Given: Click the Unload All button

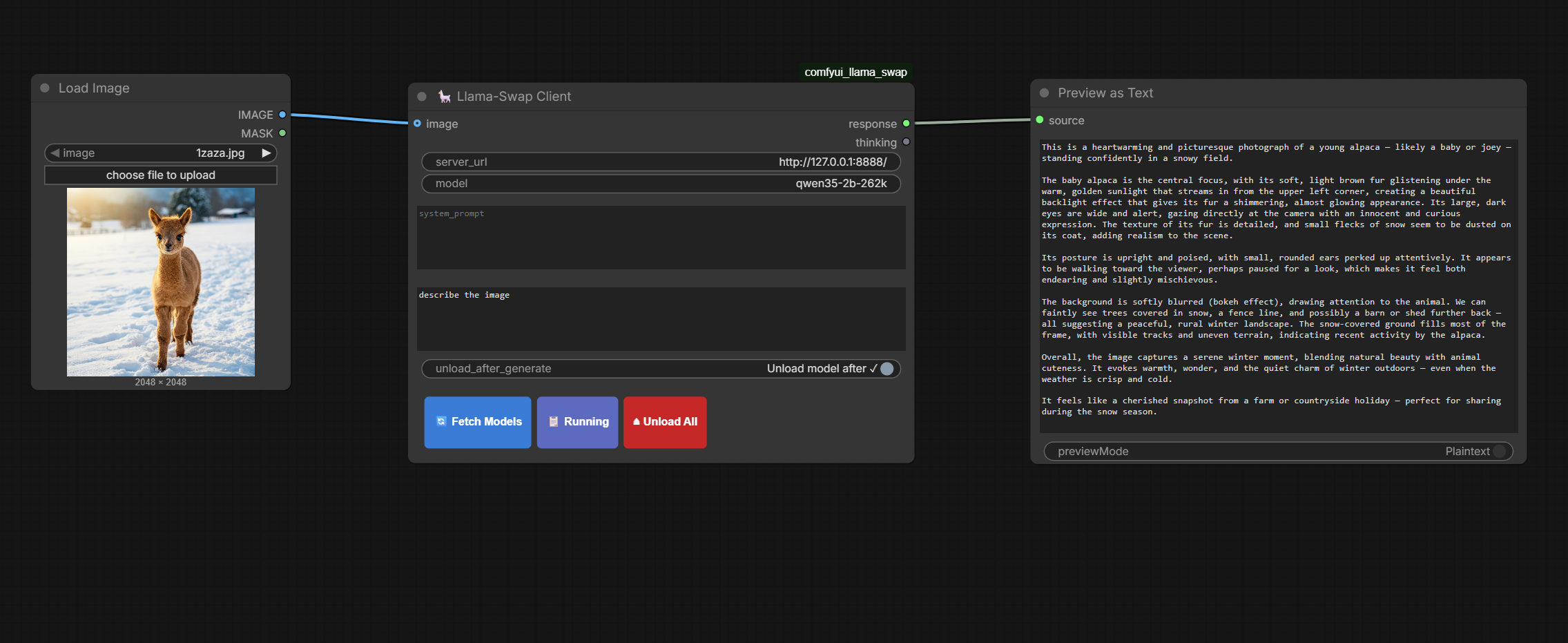Looking at the screenshot, I should pos(665,422).
